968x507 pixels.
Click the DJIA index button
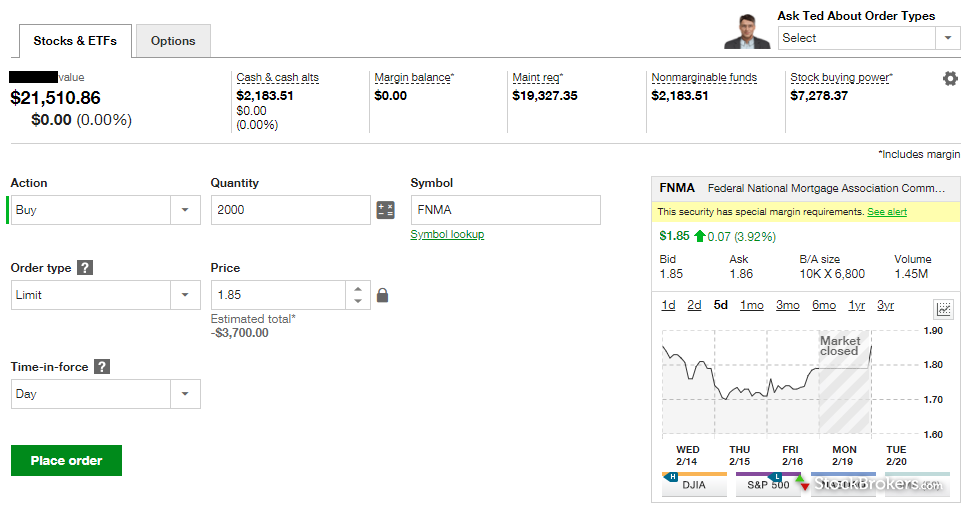[x=695, y=485]
